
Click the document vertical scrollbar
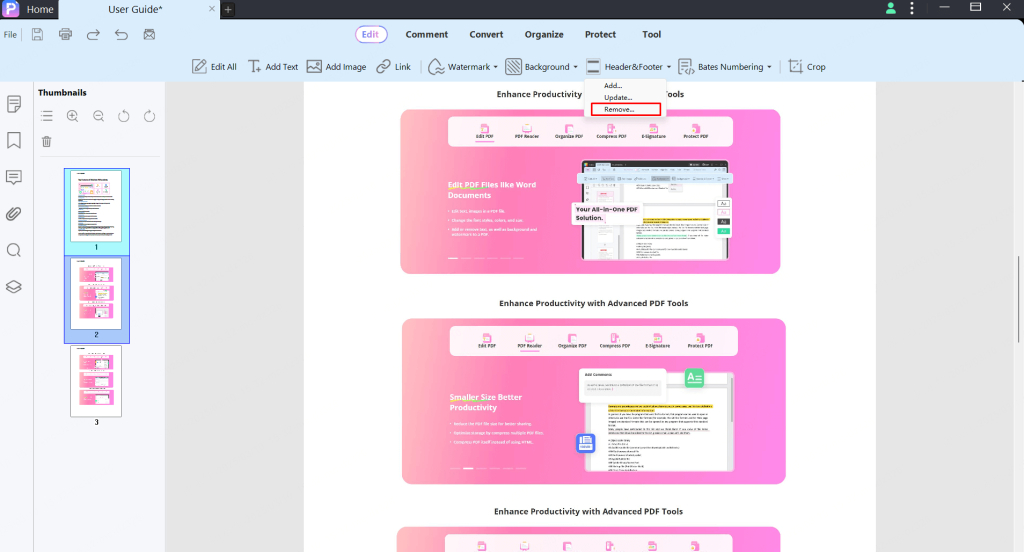1019,299
